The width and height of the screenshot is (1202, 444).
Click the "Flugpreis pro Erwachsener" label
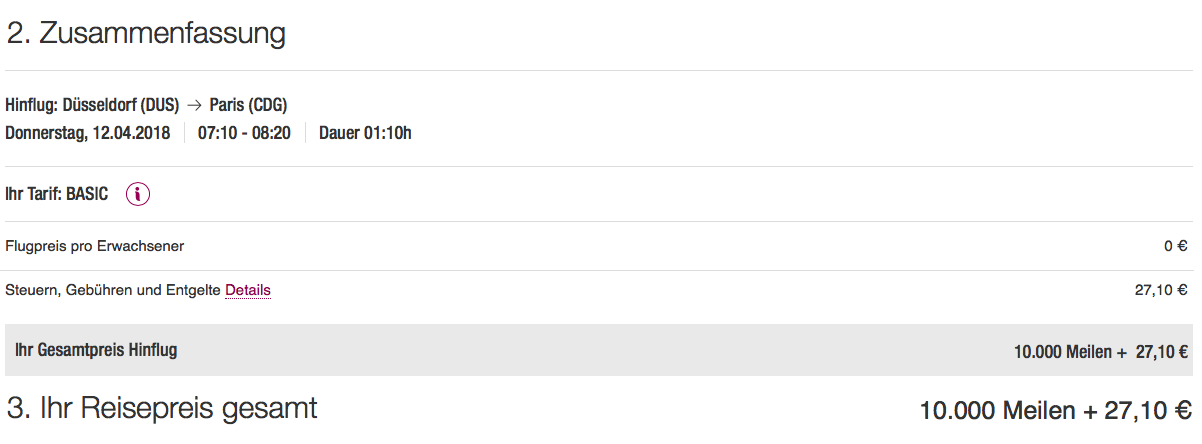click(x=95, y=246)
